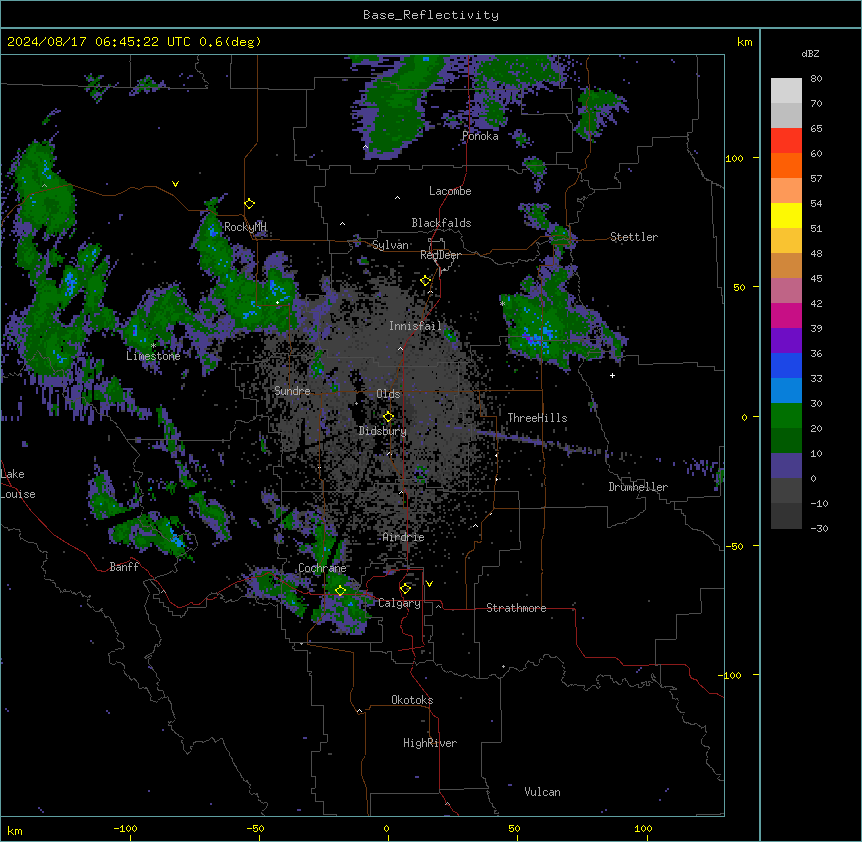Viewport: 862px width, 842px height.
Task: Click the HighRiver label
Action: pyautogui.click(x=430, y=743)
